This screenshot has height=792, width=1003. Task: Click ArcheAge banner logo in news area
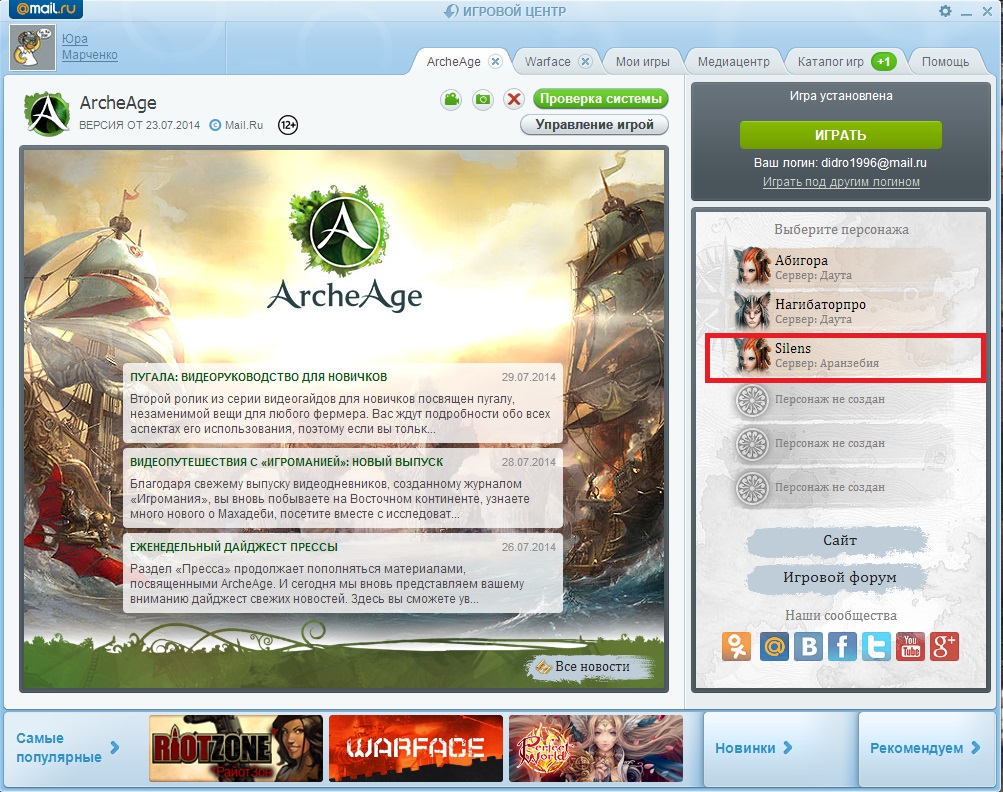click(x=344, y=248)
